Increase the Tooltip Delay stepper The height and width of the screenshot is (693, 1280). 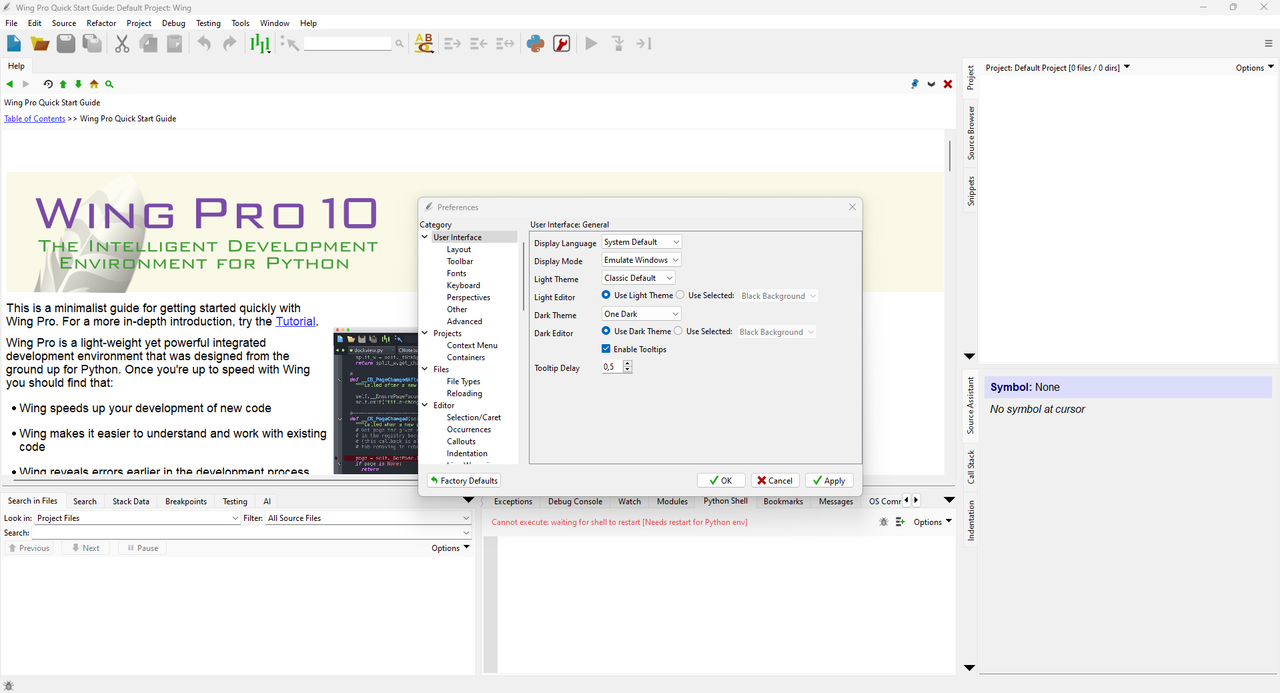coord(628,364)
